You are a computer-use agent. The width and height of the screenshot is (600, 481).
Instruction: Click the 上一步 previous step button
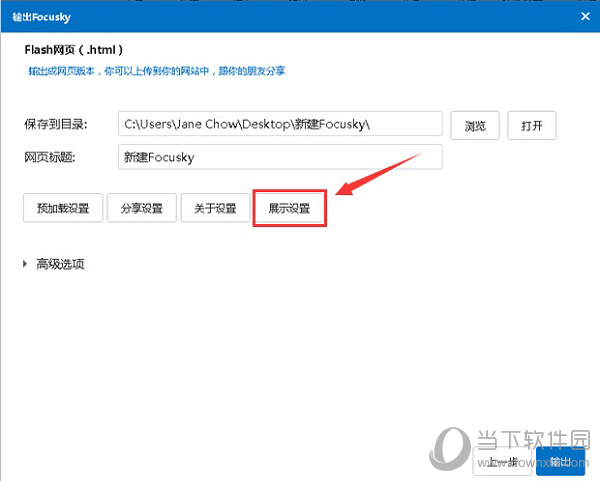pyautogui.click(x=502, y=461)
